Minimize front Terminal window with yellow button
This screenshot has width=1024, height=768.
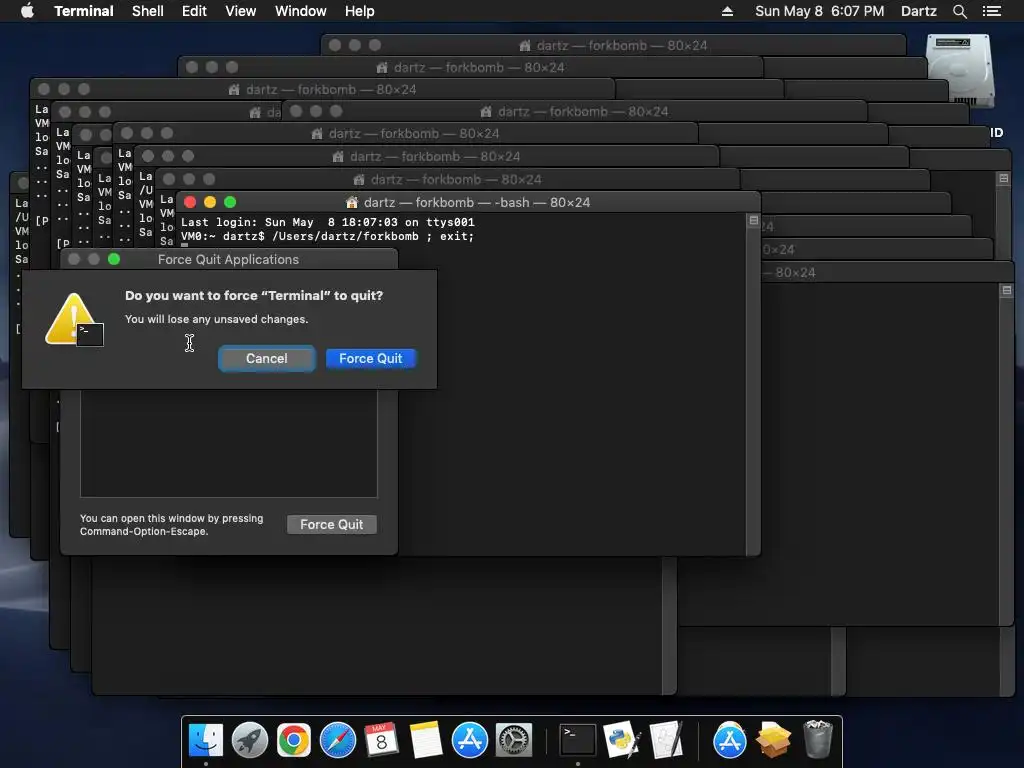[210, 202]
